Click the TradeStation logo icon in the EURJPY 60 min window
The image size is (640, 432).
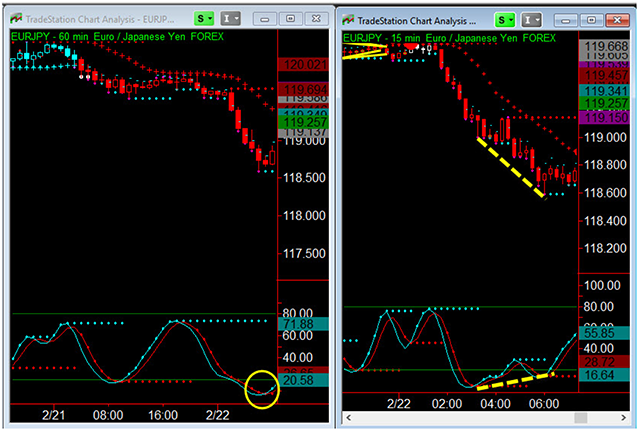click(x=16, y=19)
